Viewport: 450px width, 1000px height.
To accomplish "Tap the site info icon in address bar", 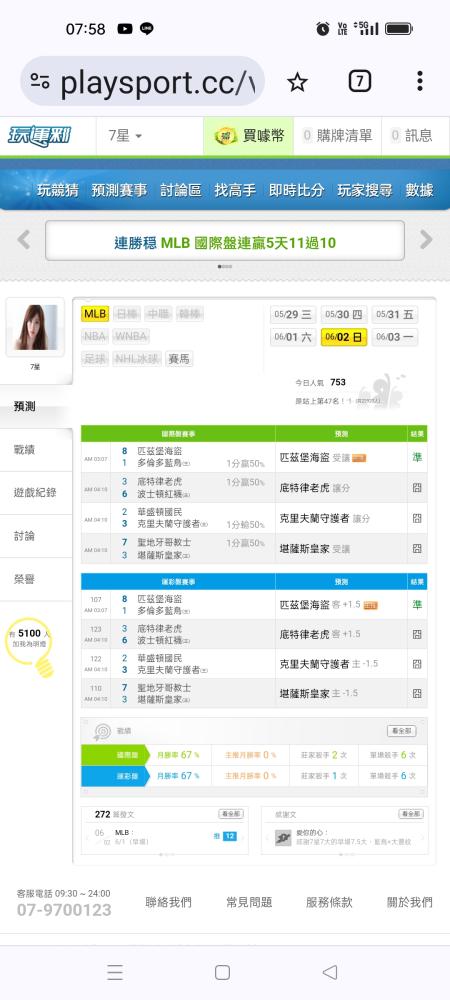I will click(x=40, y=81).
